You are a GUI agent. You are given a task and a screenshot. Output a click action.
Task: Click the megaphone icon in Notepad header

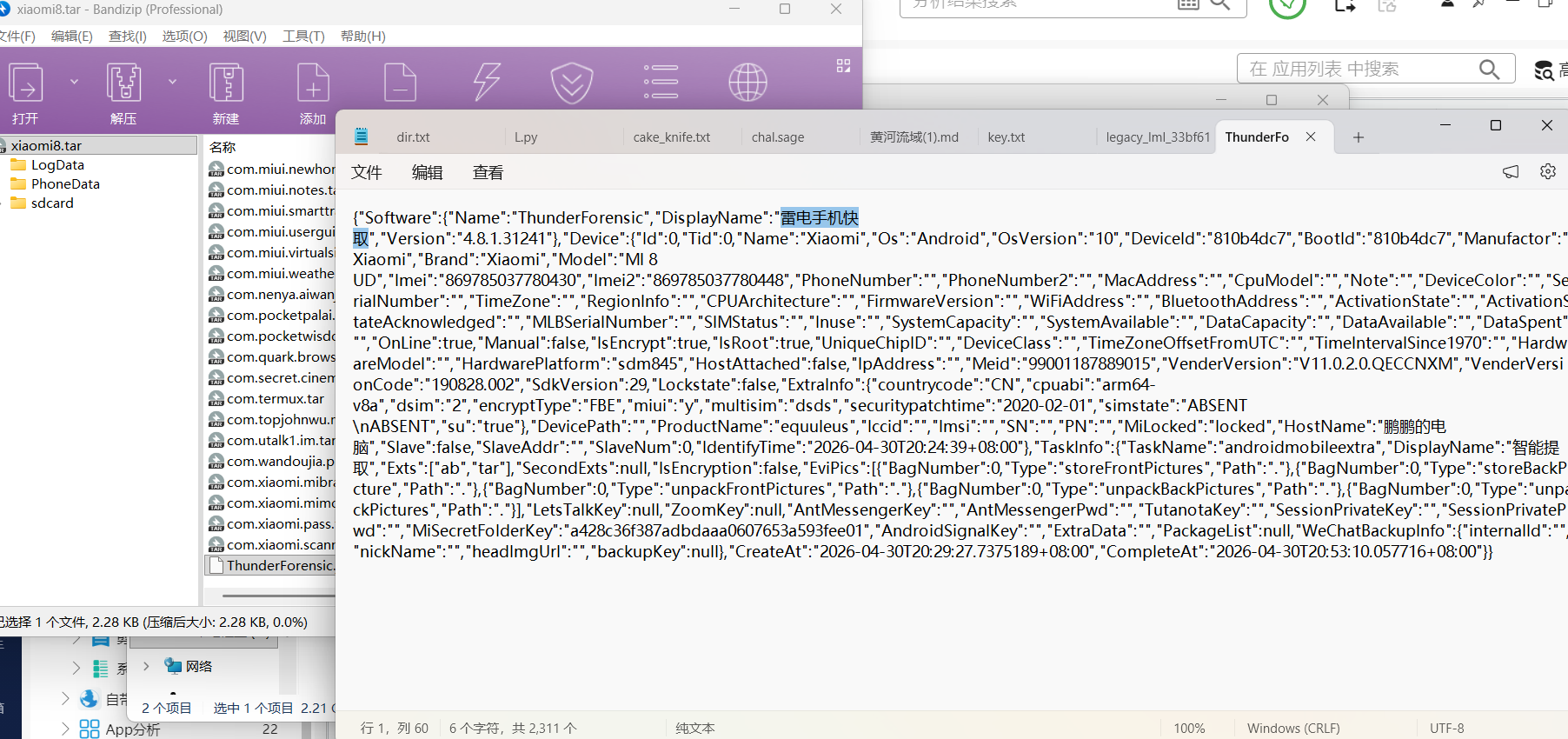1511,171
